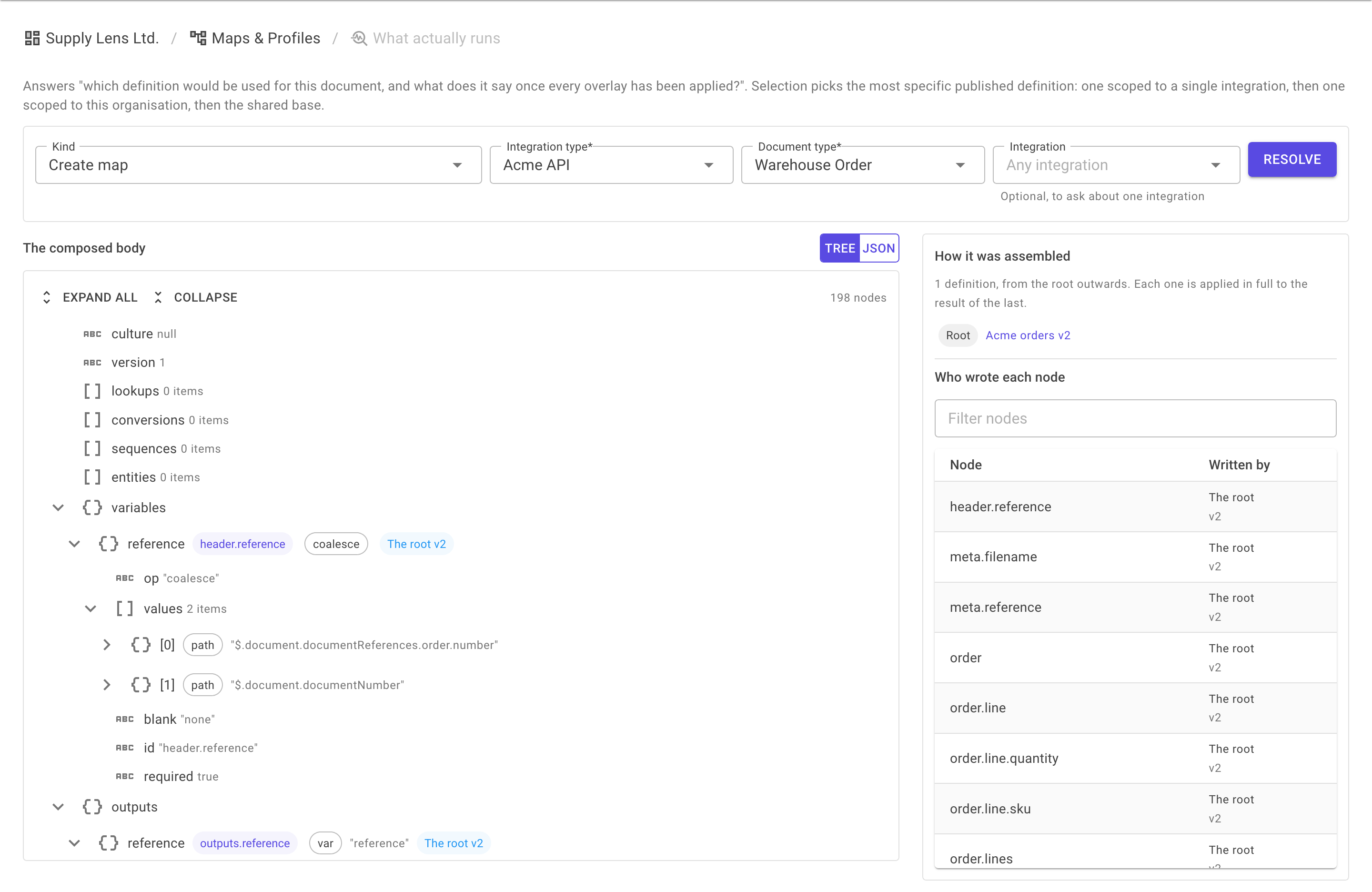Collapse the variables node
The image size is (1372, 892).
[58, 507]
